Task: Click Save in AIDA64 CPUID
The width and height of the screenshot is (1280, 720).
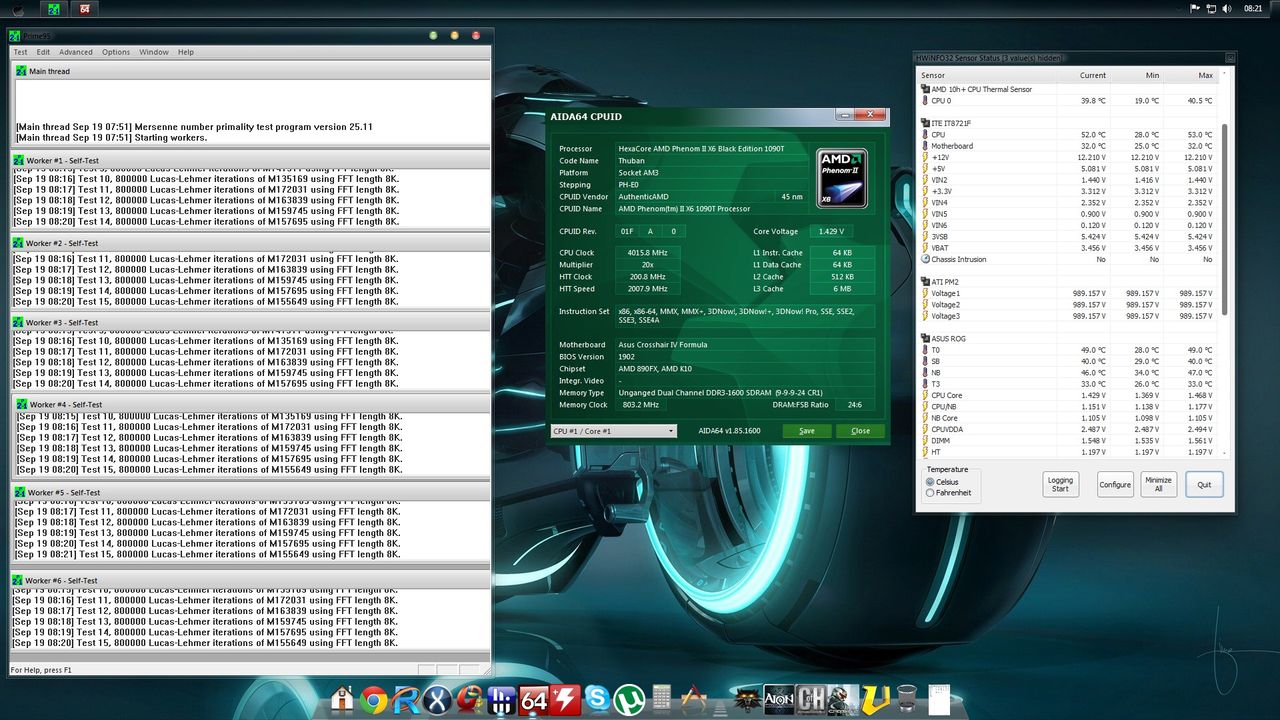Action: point(806,431)
